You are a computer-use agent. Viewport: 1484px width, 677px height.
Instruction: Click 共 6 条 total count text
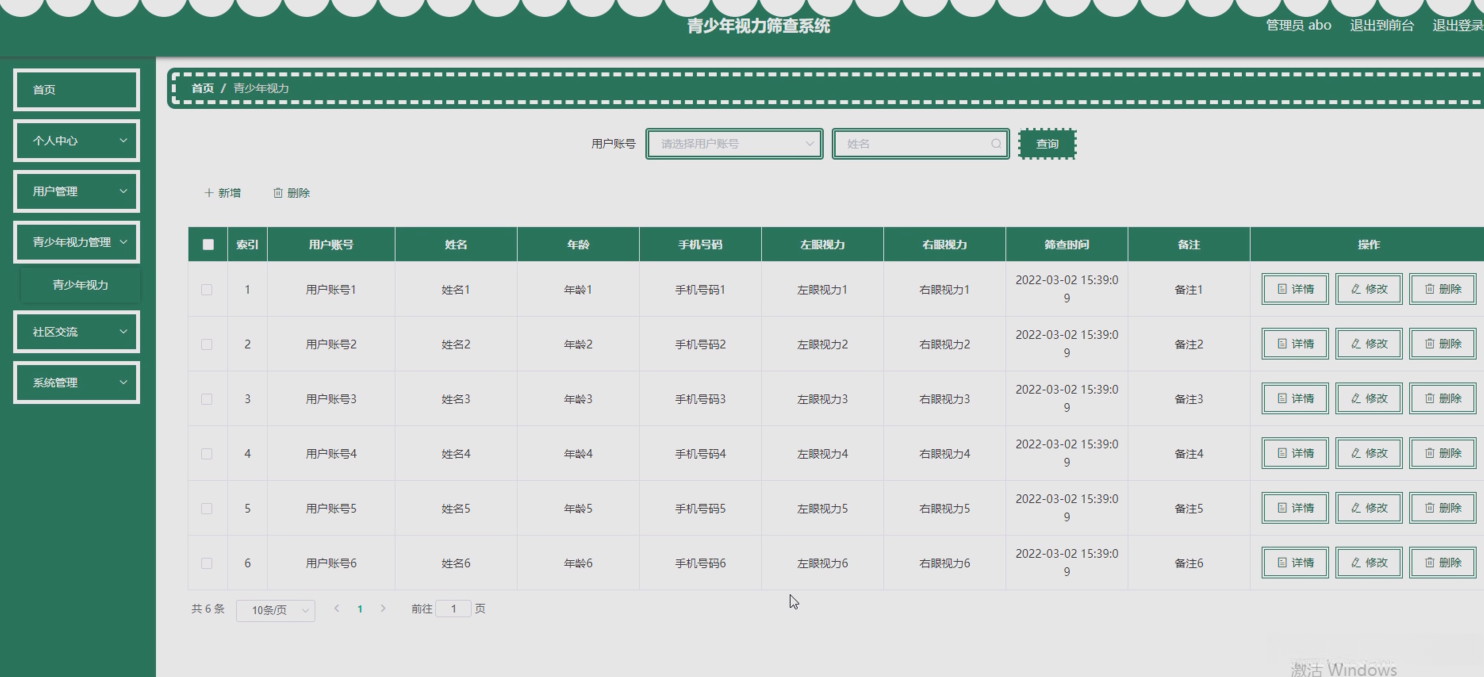pos(208,608)
